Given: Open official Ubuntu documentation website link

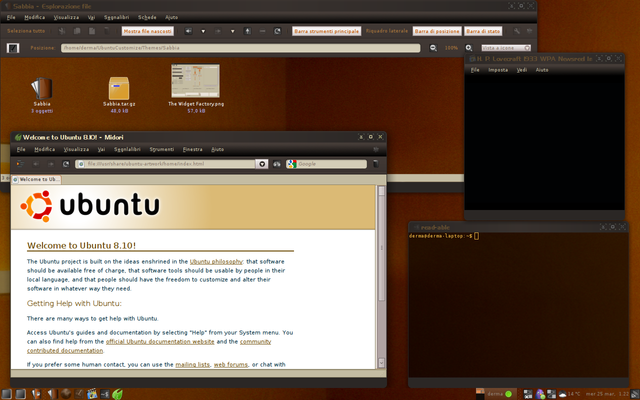Looking at the screenshot, I should click(x=160, y=342).
